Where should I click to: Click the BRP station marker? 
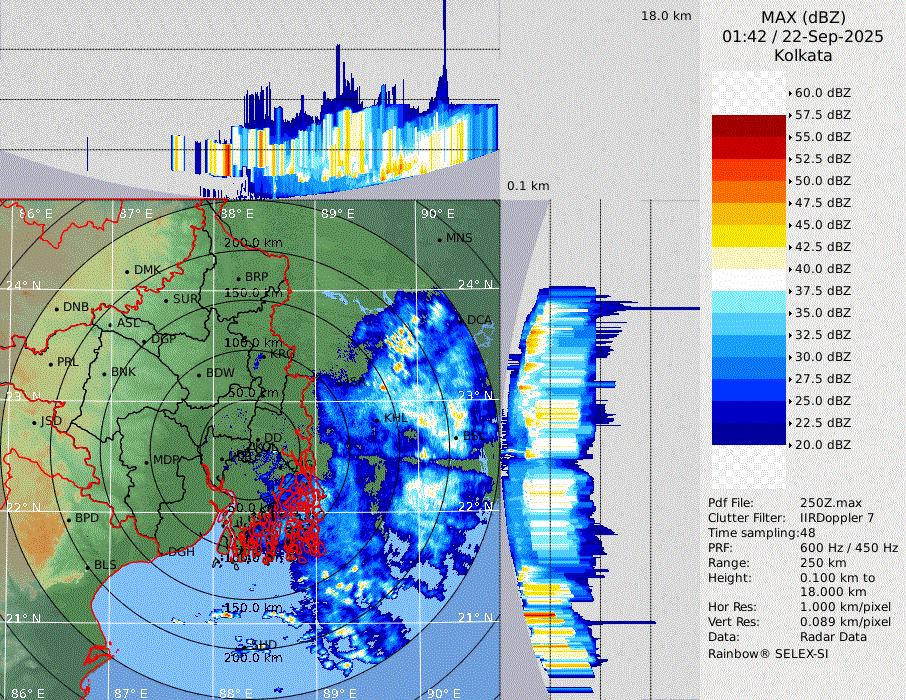coord(238,278)
